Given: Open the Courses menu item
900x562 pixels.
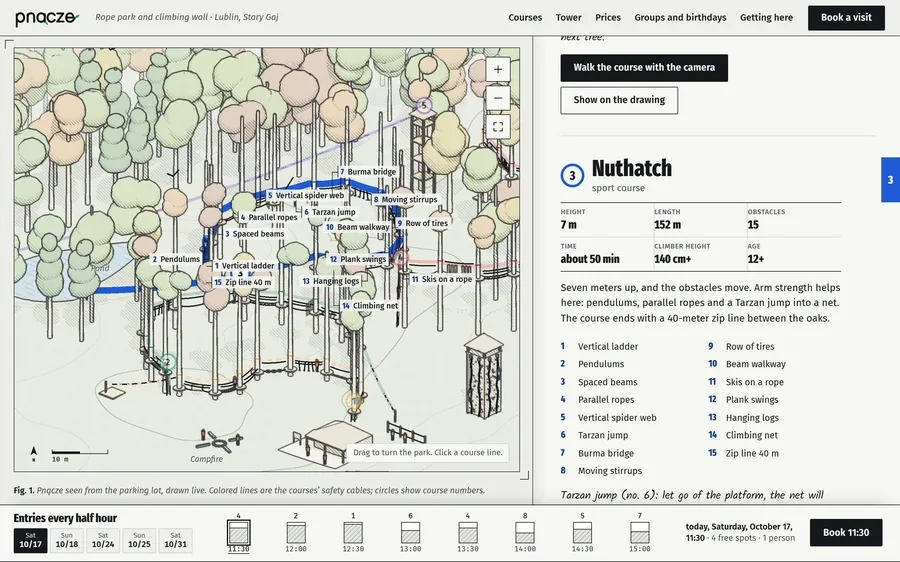Looking at the screenshot, I should [x=525, y=17].
